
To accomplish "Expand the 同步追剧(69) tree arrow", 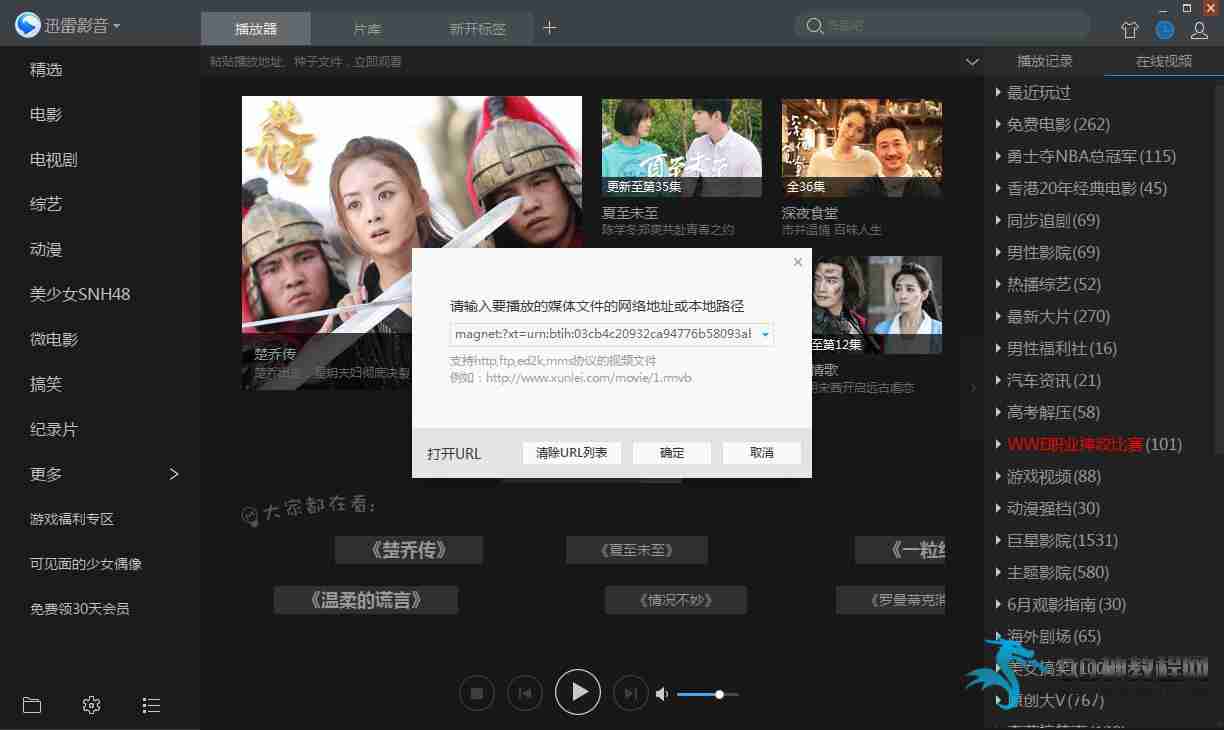I will 998,220.
